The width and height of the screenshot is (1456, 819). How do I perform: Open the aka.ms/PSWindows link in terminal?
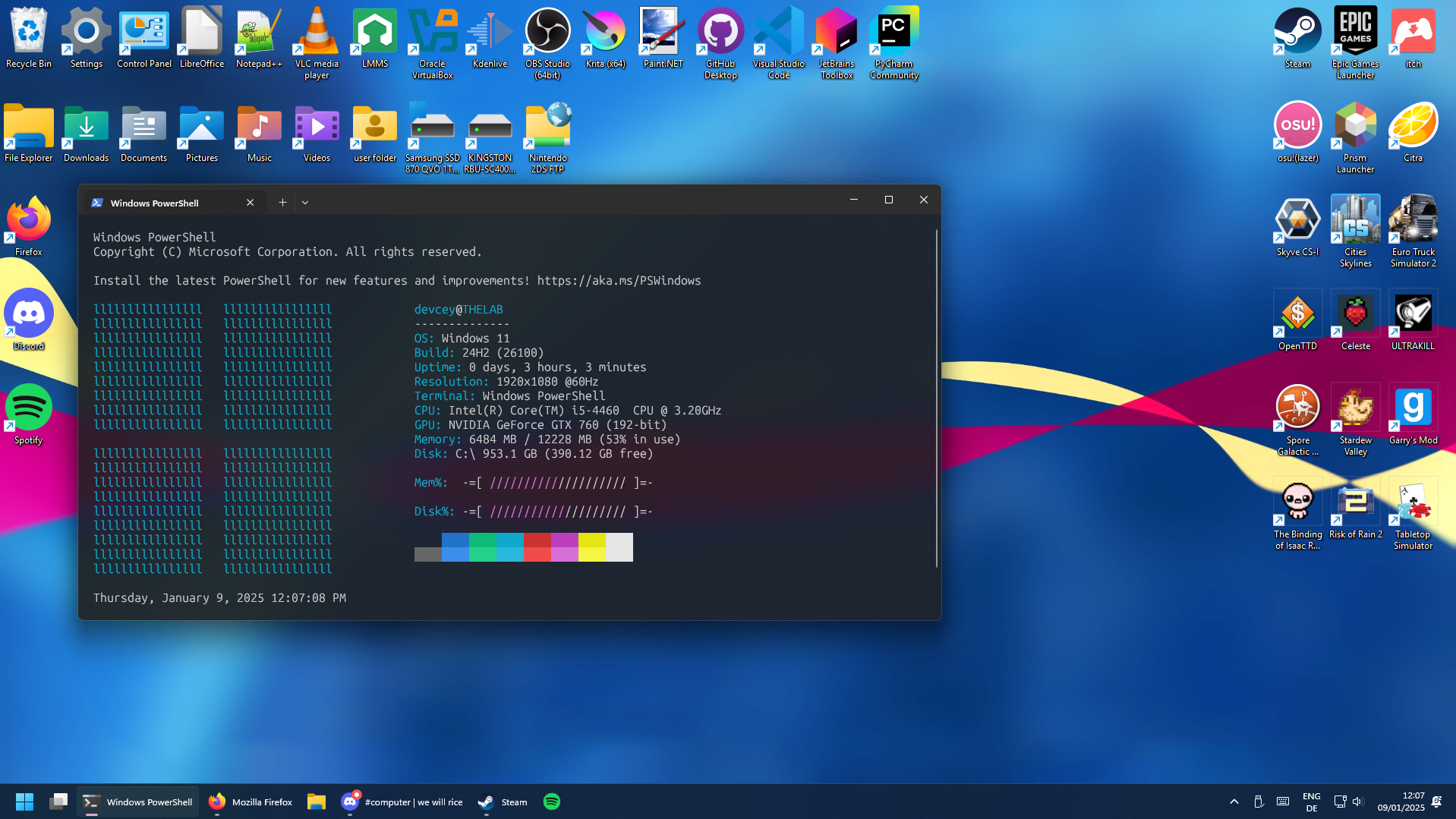click(x=619, y=281)
